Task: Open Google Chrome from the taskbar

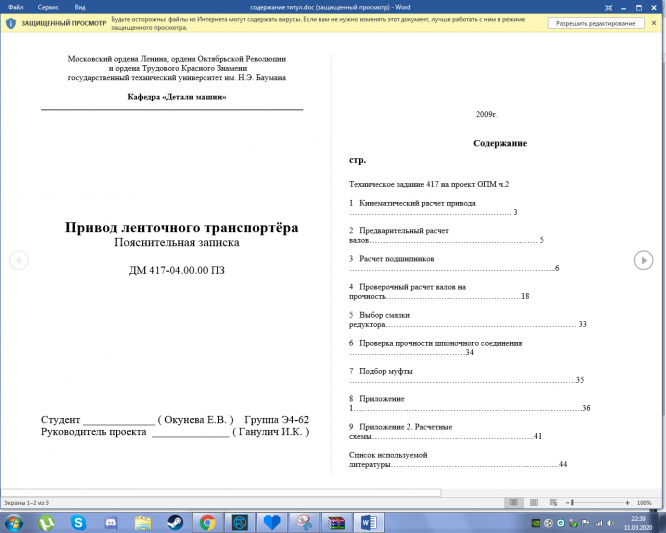Action: pyautogui.click(x=207, y=522)
